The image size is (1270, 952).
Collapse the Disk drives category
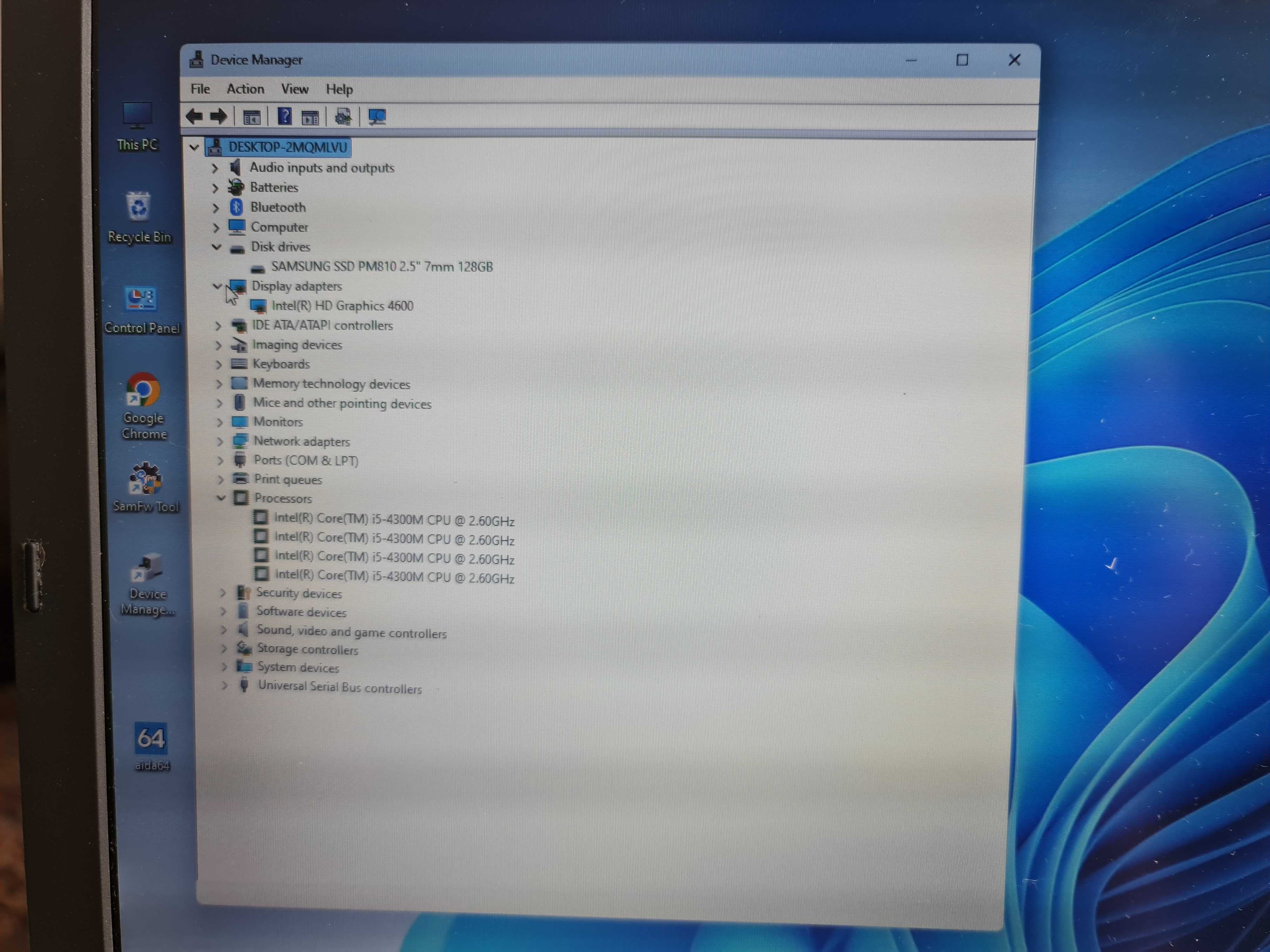[x=217, y=247]
